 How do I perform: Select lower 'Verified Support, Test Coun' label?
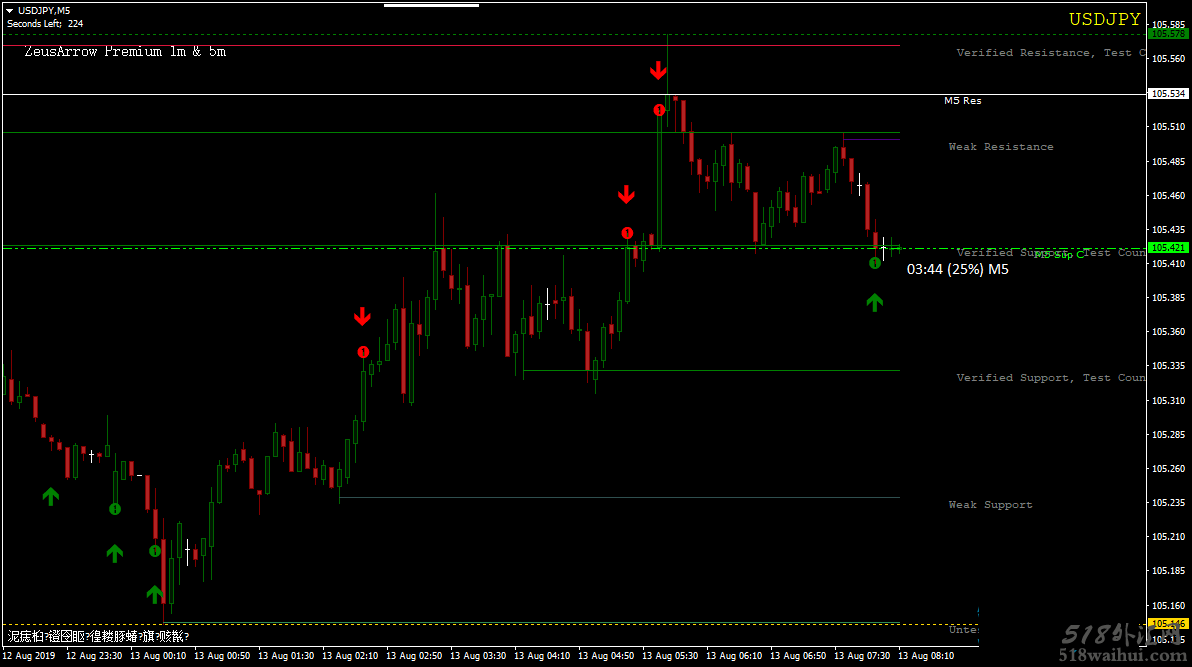pos(1051,377)
